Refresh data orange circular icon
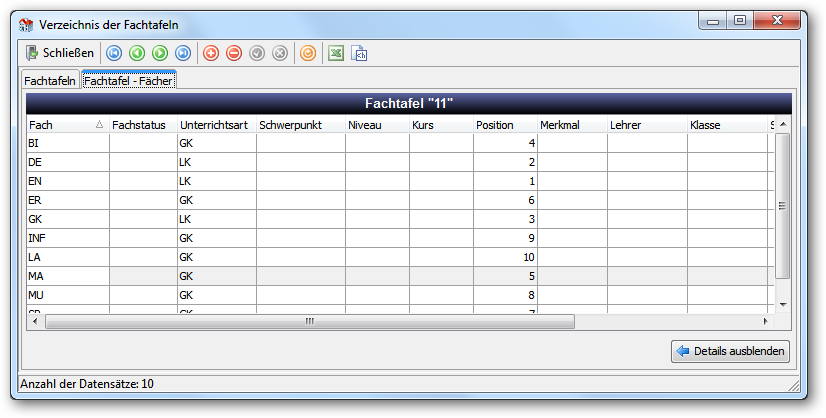This screenshot has width=826, height=418. pos(308,53)
